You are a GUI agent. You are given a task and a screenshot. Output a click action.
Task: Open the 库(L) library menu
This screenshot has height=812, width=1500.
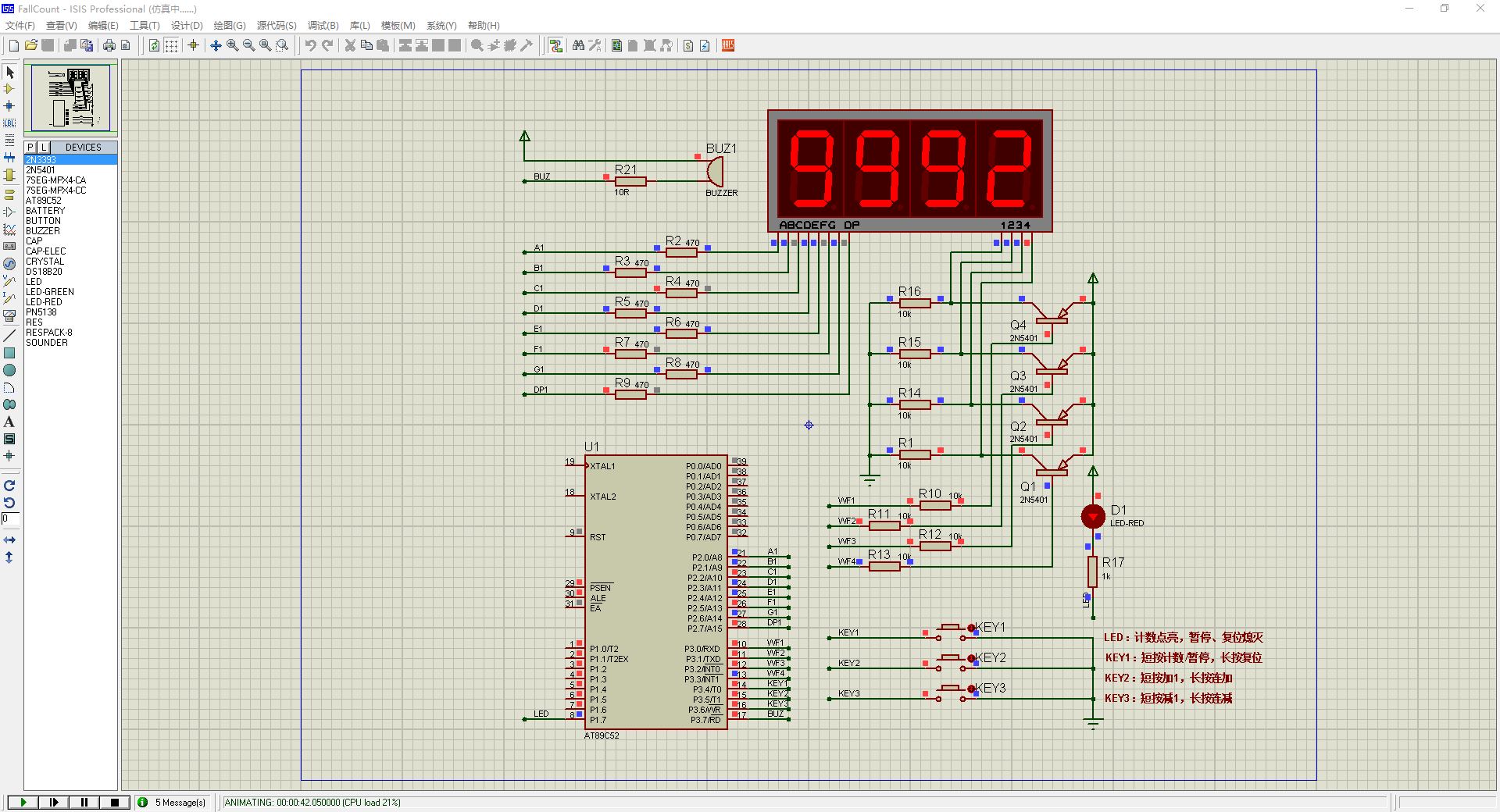coord(359,26)
